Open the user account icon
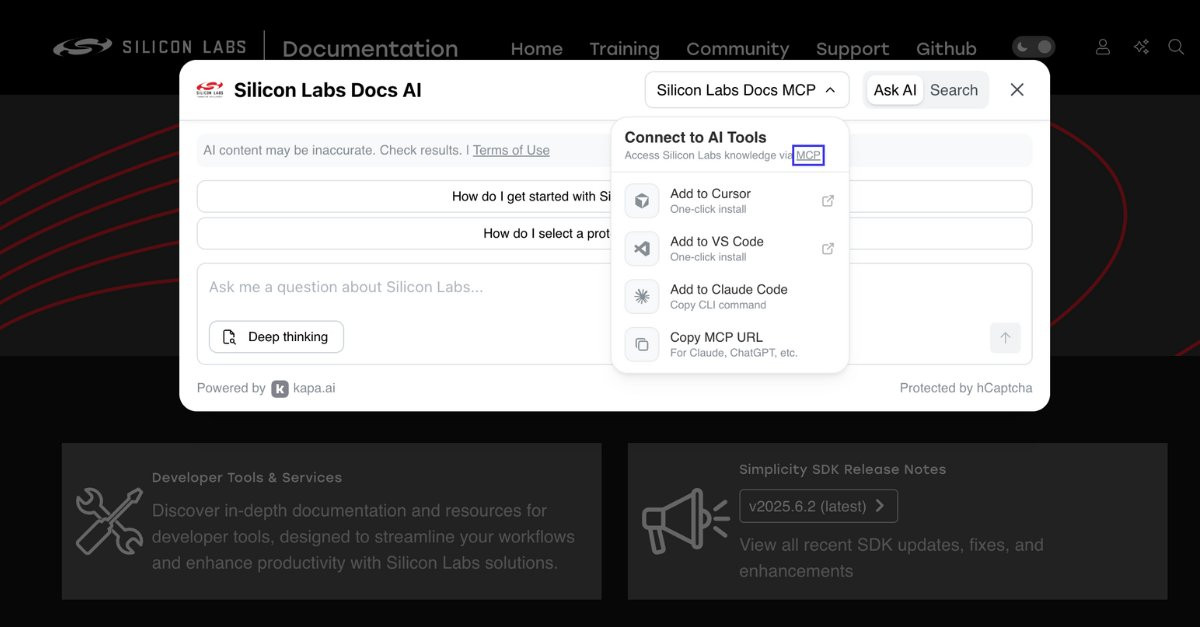Image resolution: width=1200 pixels, height=627 pixels. click(1103, 47)
